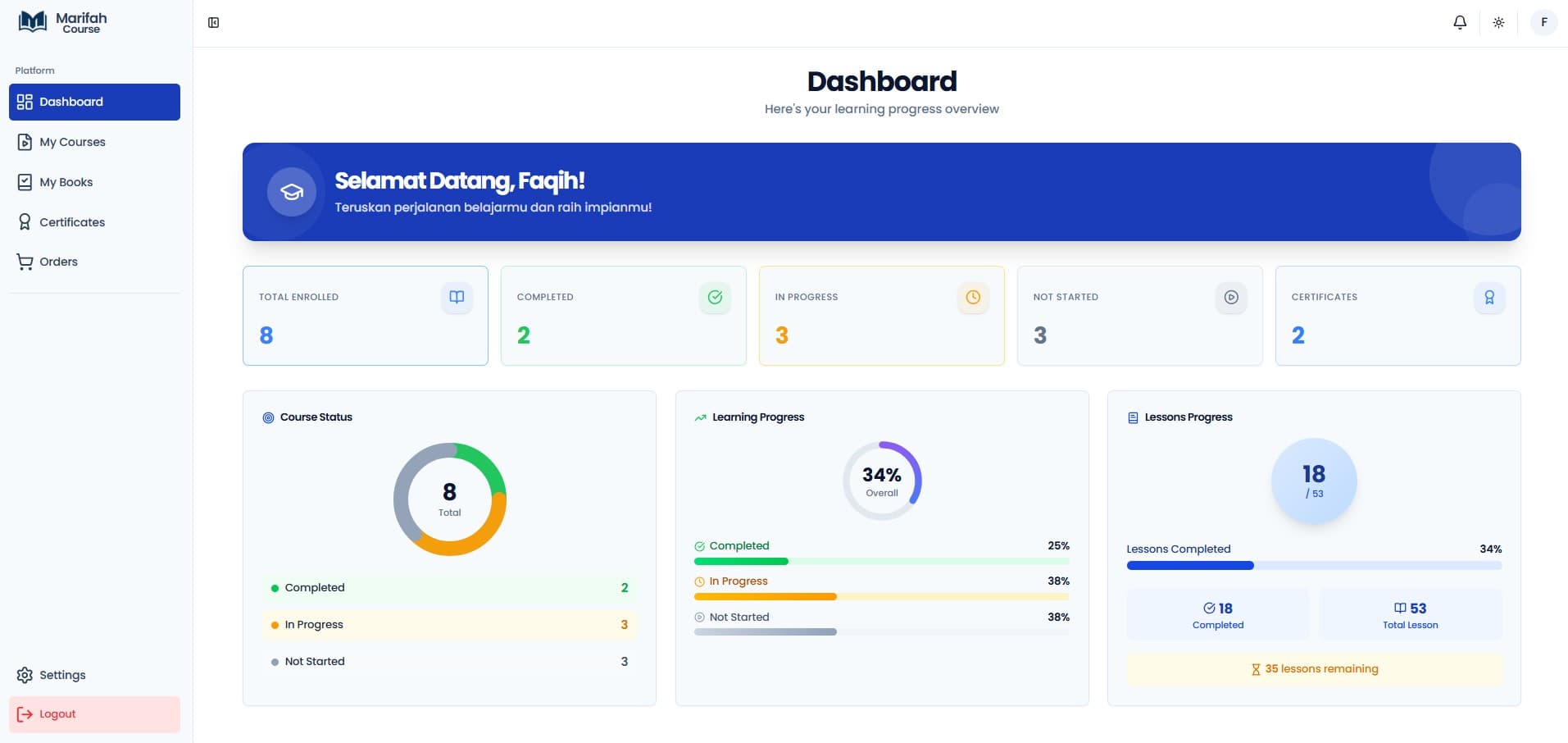The height and width of the screenshot is (743, 1568).
Task: Click the Learning Progress trend icon
Action: (700, 417)
